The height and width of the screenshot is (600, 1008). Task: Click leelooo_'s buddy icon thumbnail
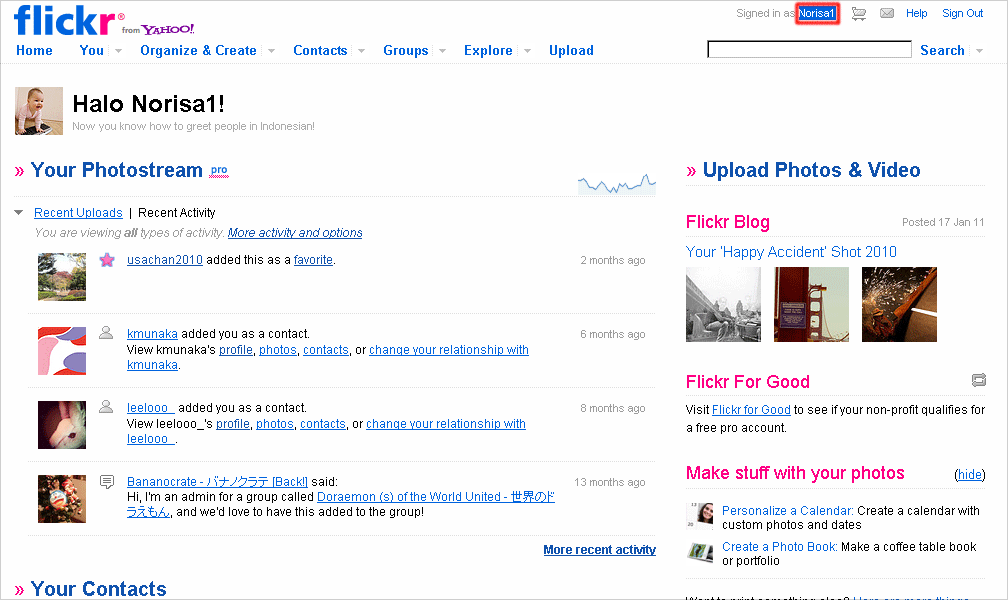point(62,424)
